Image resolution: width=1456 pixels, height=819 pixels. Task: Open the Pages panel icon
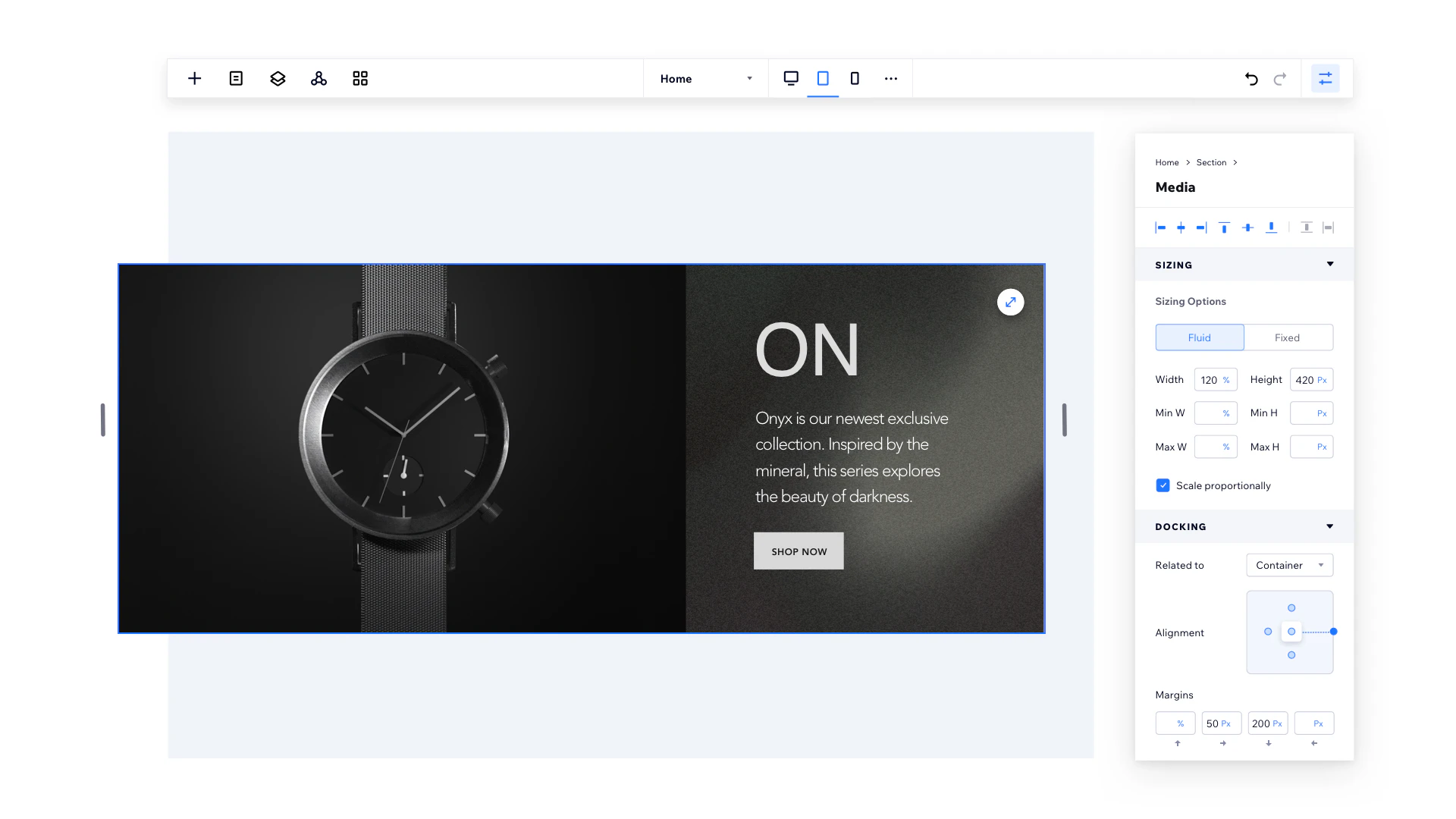236,78
